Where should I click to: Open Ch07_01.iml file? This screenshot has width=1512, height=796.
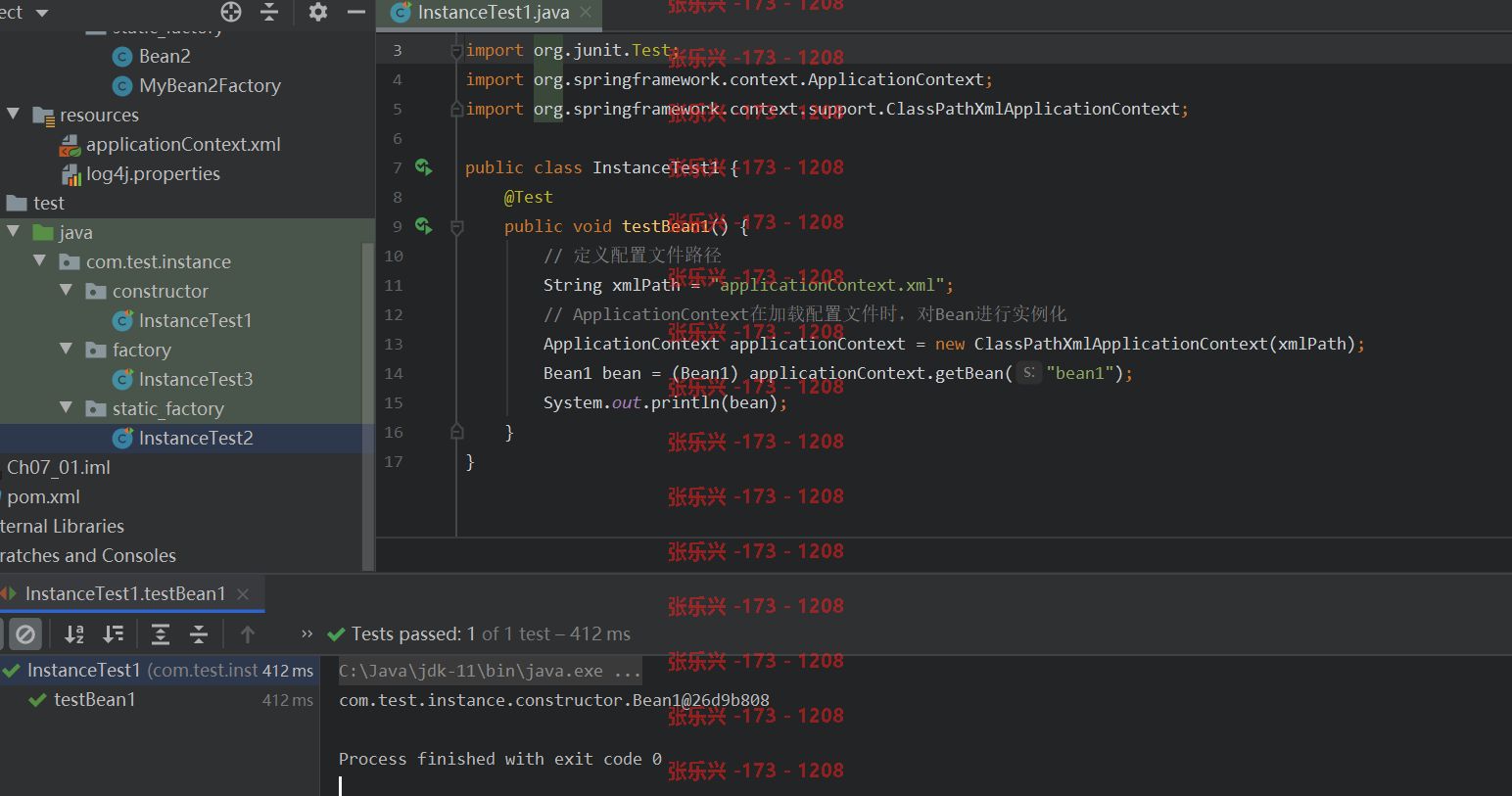click(x=59, y=467)
